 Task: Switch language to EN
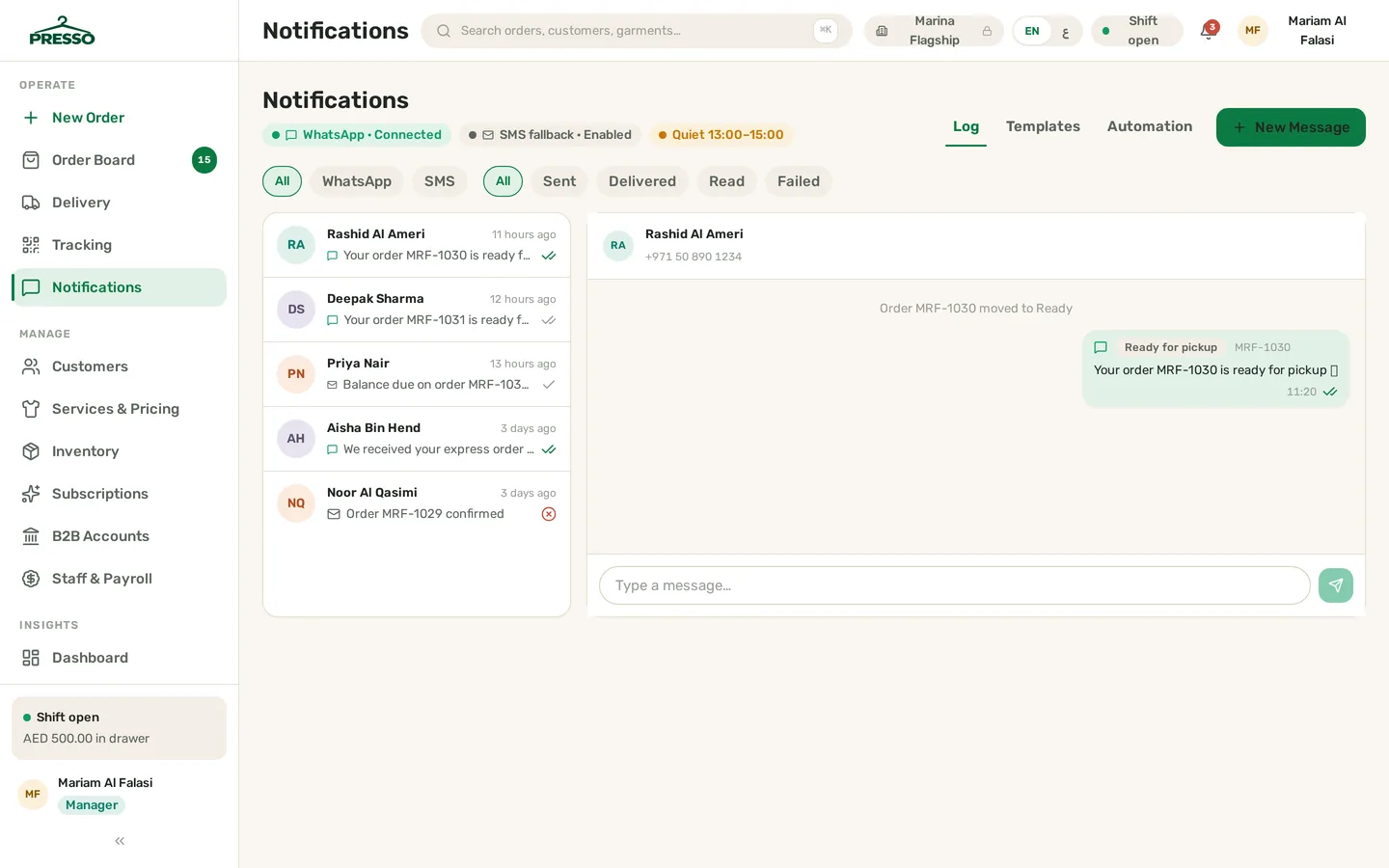[x=1032, y=31]
